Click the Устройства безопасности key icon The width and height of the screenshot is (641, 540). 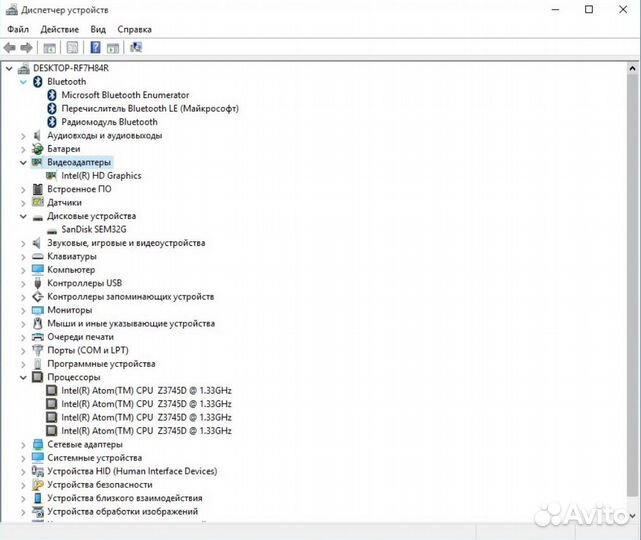click(x=38, y=485)
